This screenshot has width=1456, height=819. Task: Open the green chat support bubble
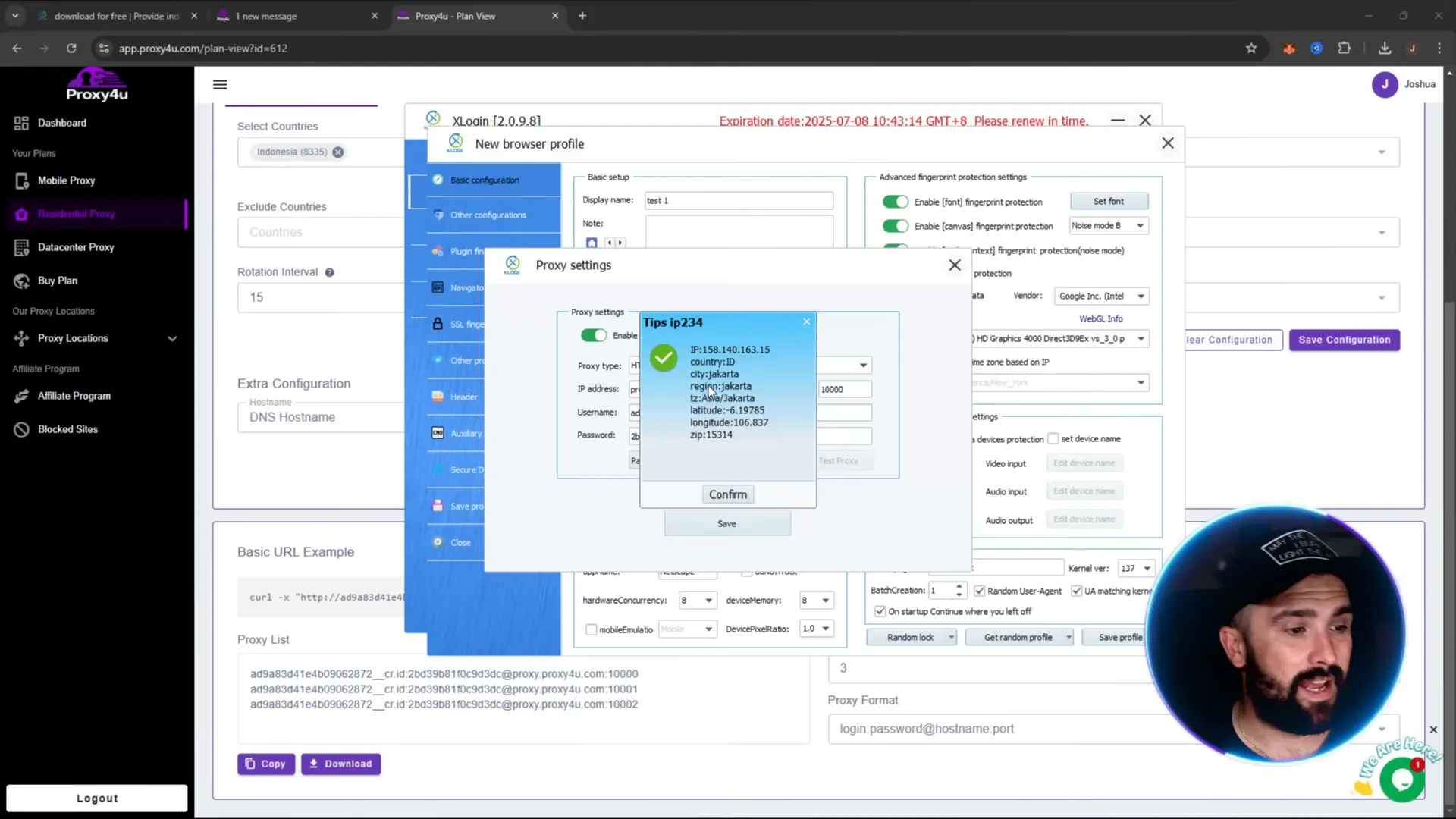1401,780
